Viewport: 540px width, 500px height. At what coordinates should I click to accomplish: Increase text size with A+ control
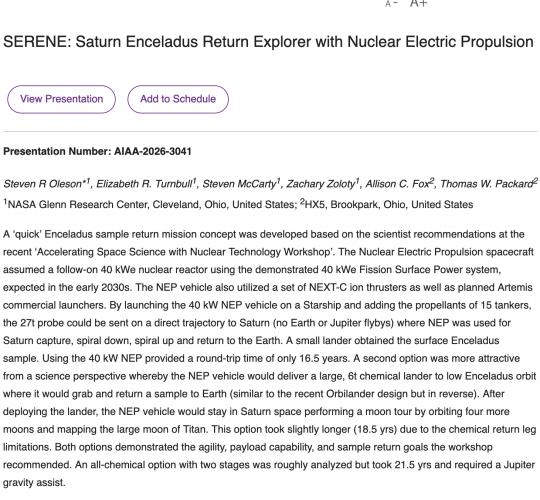(419, 3)
